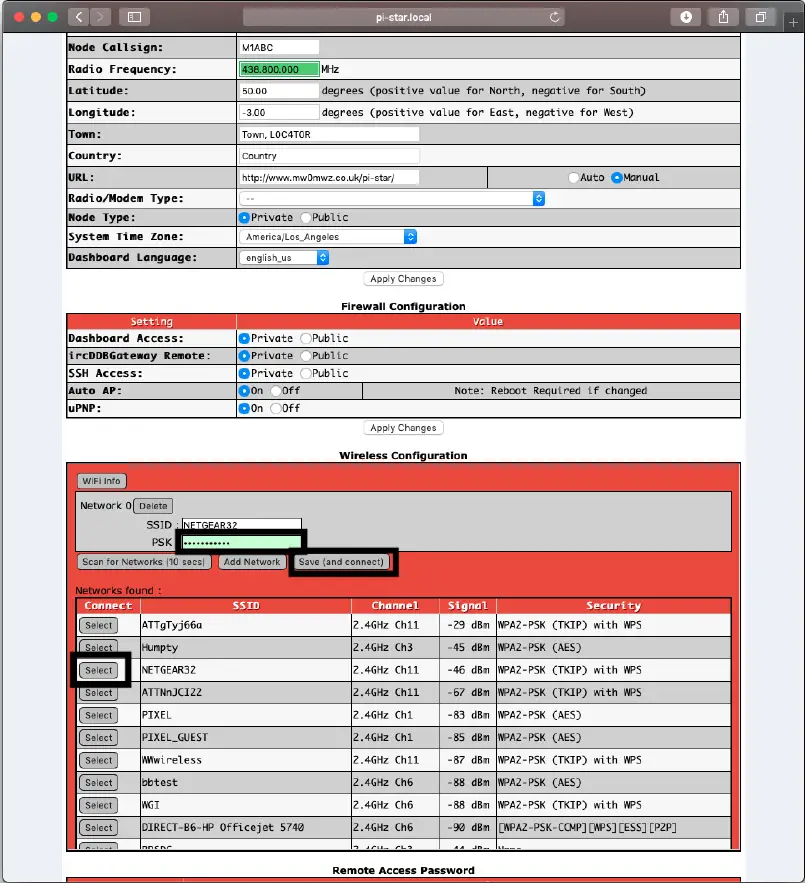Show all tabs overview icon
Image resolution: width=805 pixels, height=883 pixels.
760,17
